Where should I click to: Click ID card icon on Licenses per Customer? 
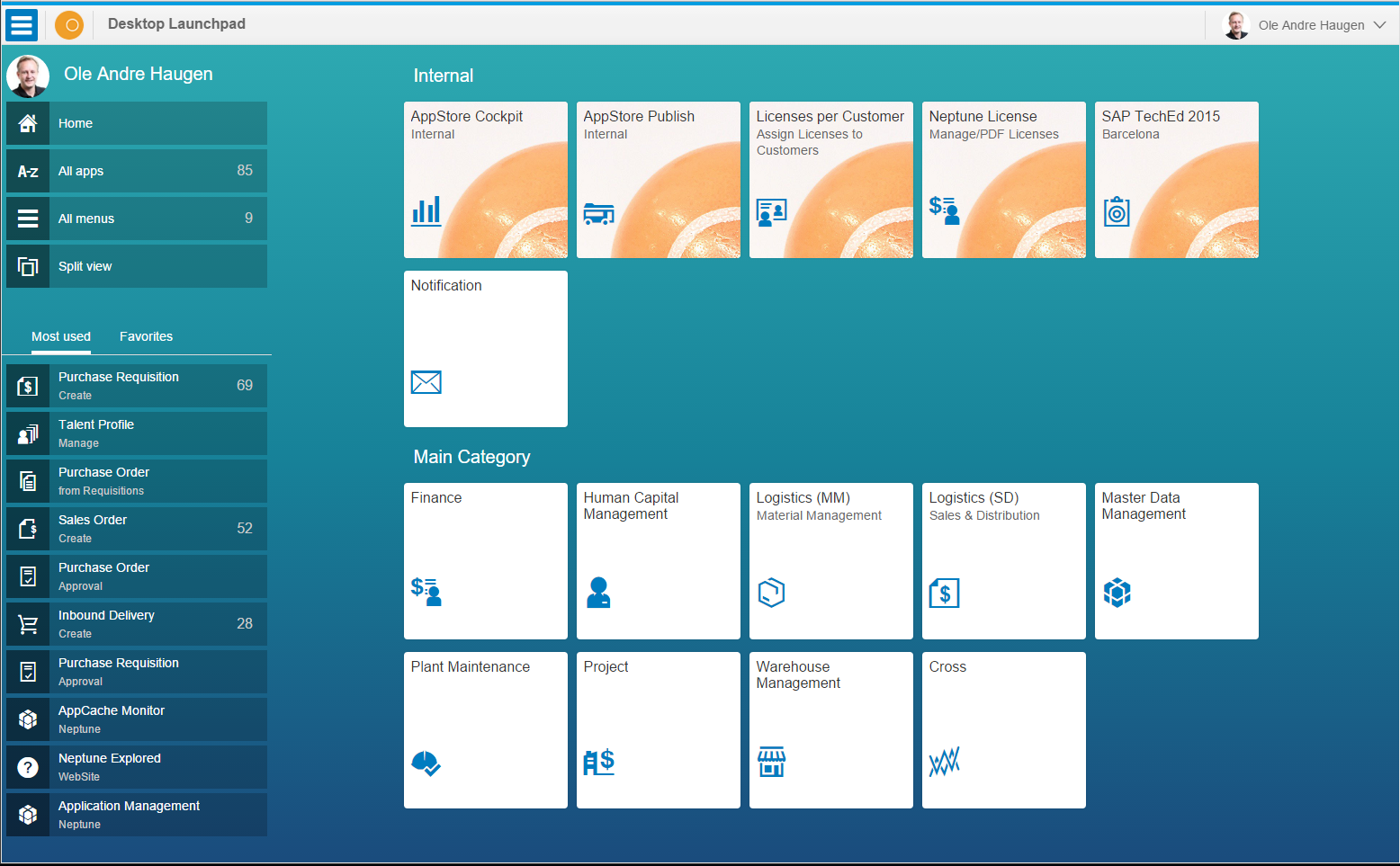click(x=772, y=212)
